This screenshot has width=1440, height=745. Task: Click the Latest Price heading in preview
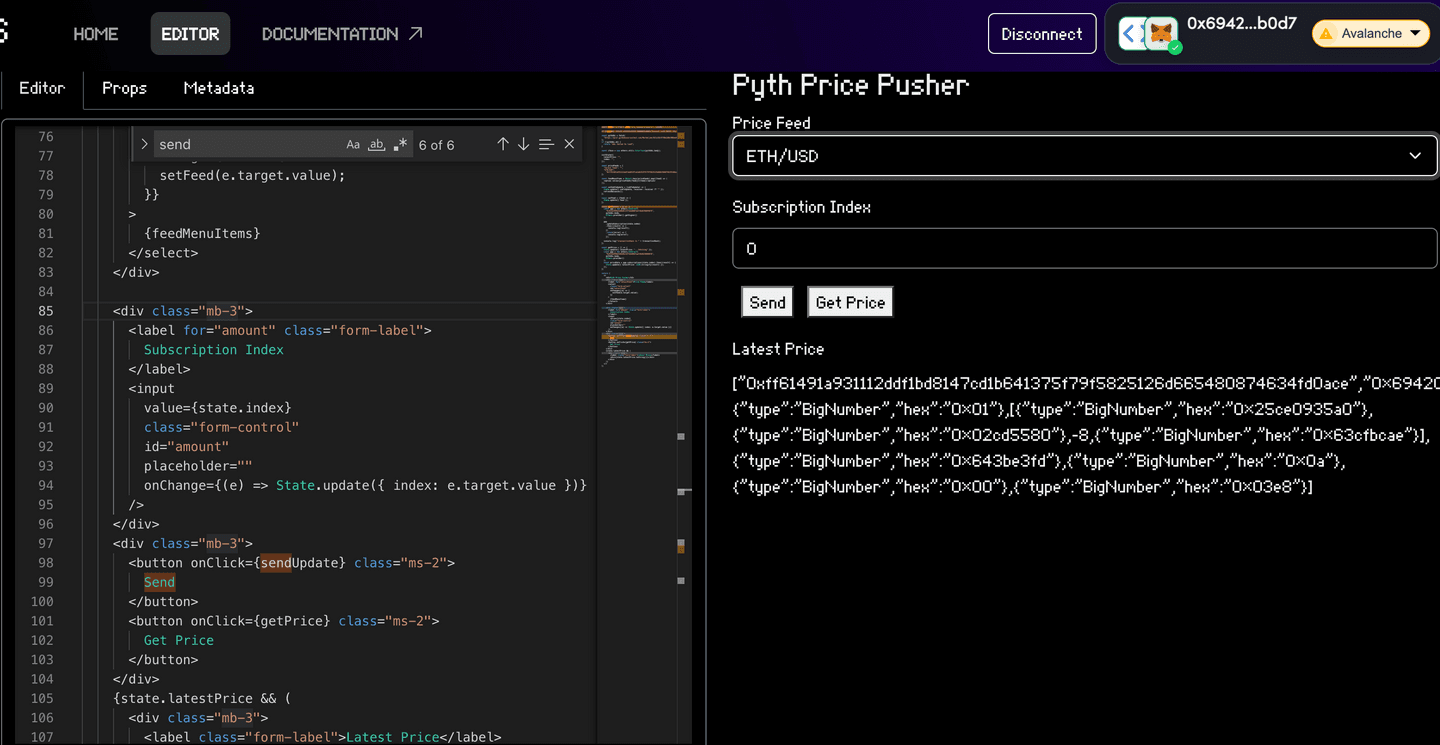tap(778, 349)
